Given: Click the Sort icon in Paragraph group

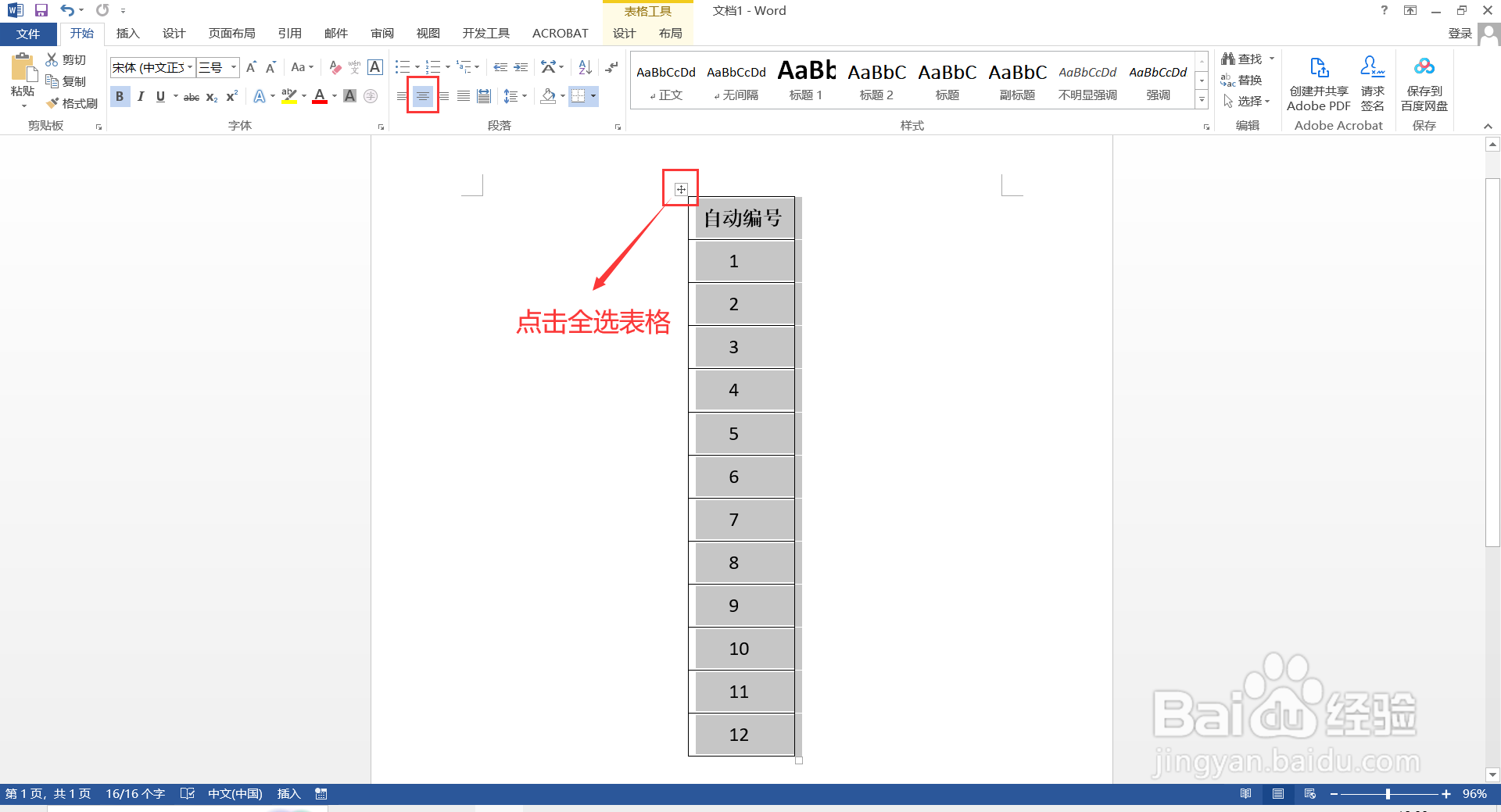Looking at the screenshot, I should (585, 67).
